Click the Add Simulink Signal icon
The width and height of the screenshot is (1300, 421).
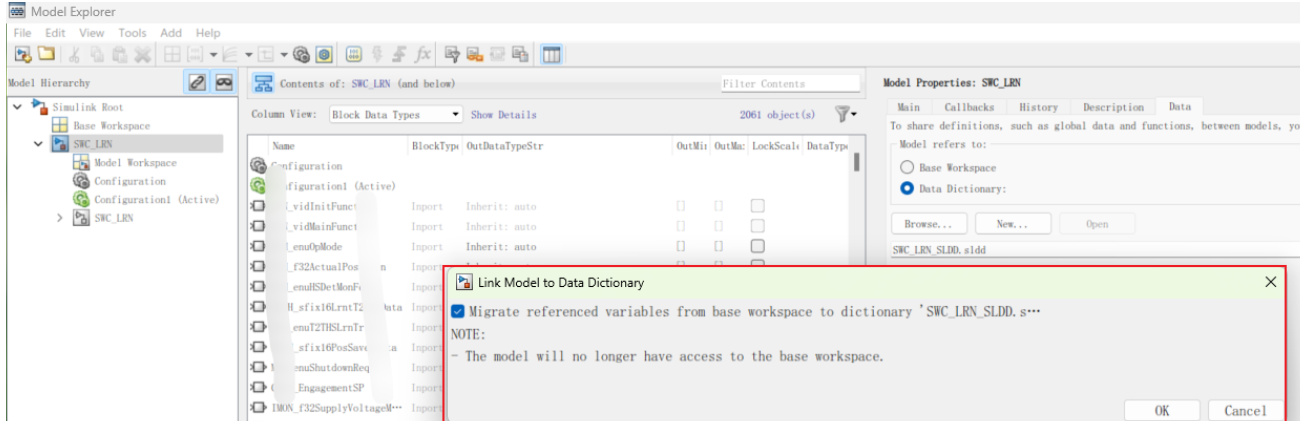point(230,55)
